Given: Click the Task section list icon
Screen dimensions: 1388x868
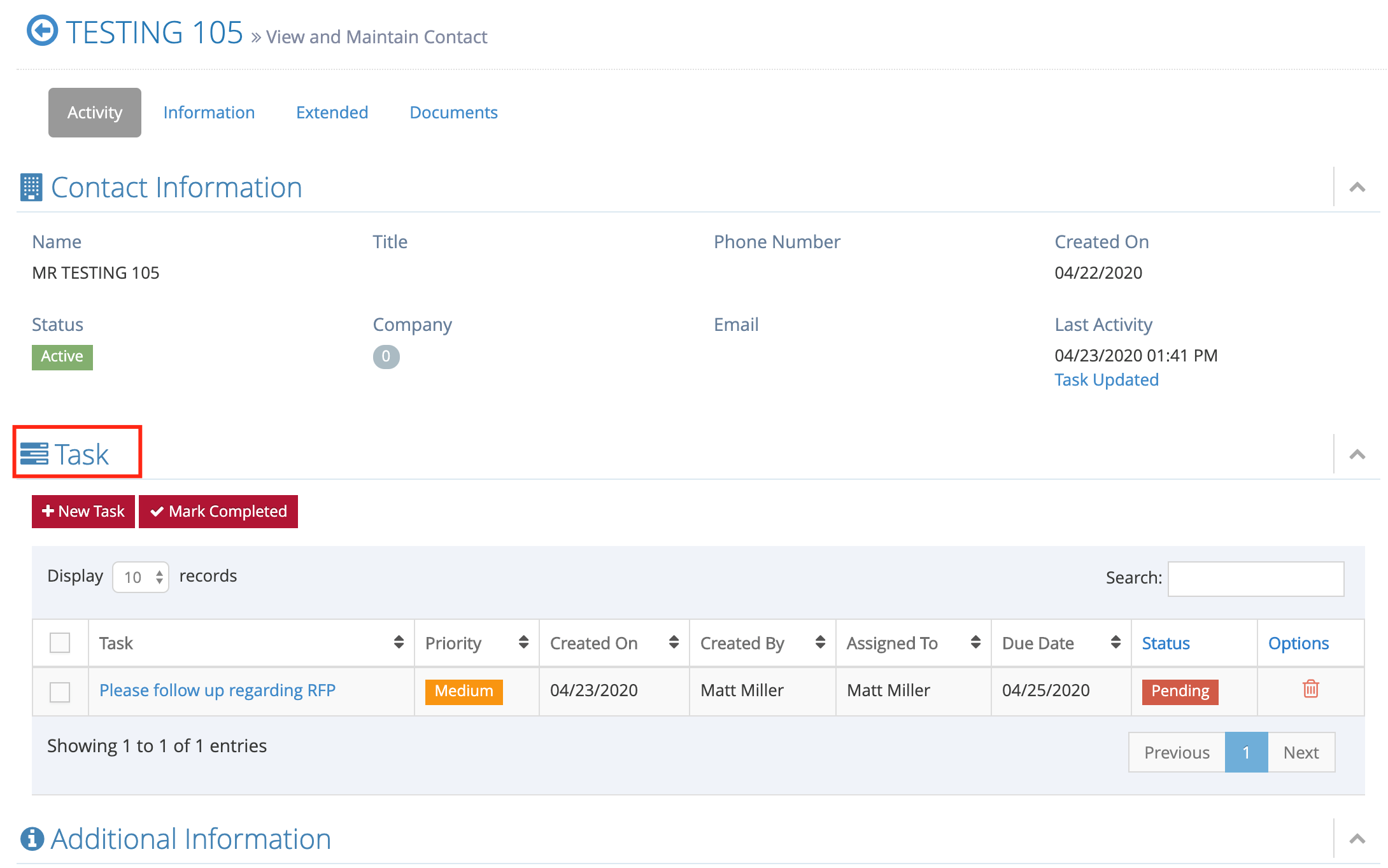Looking at the screenshot, I should pos(34,454).
